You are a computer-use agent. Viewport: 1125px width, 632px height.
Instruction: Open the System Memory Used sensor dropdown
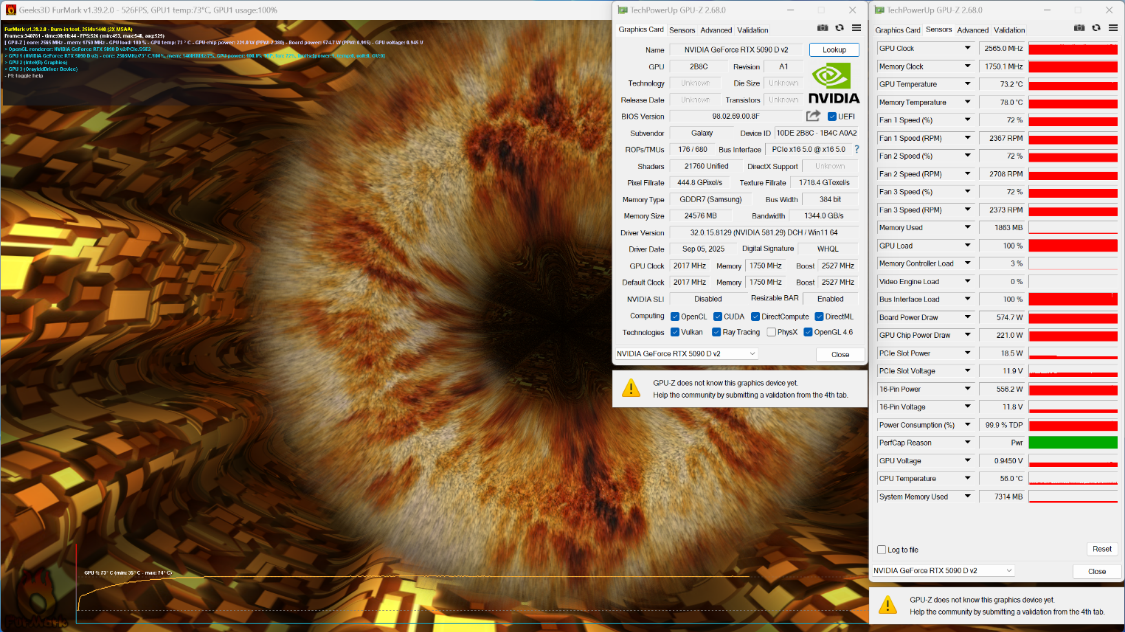(967, 496)
